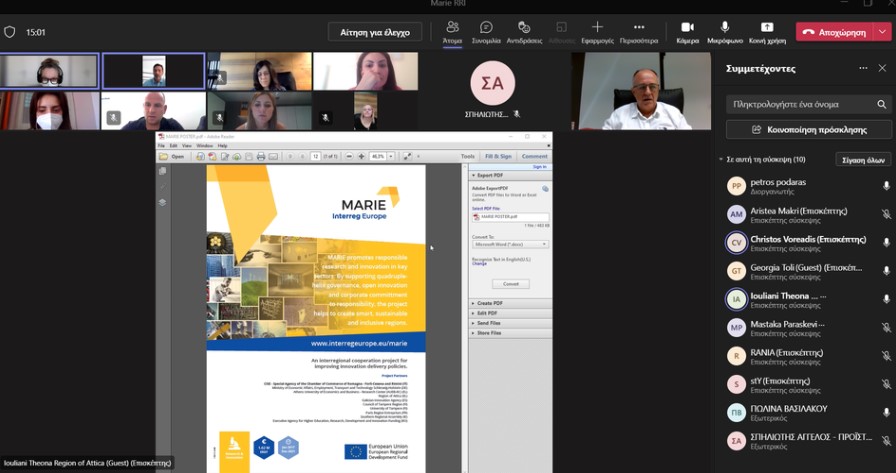Select participant RANIA (Επισκέπτης) in the list
Image resolution: width=896 pixels, height=473 pixels.
point(806,356)
